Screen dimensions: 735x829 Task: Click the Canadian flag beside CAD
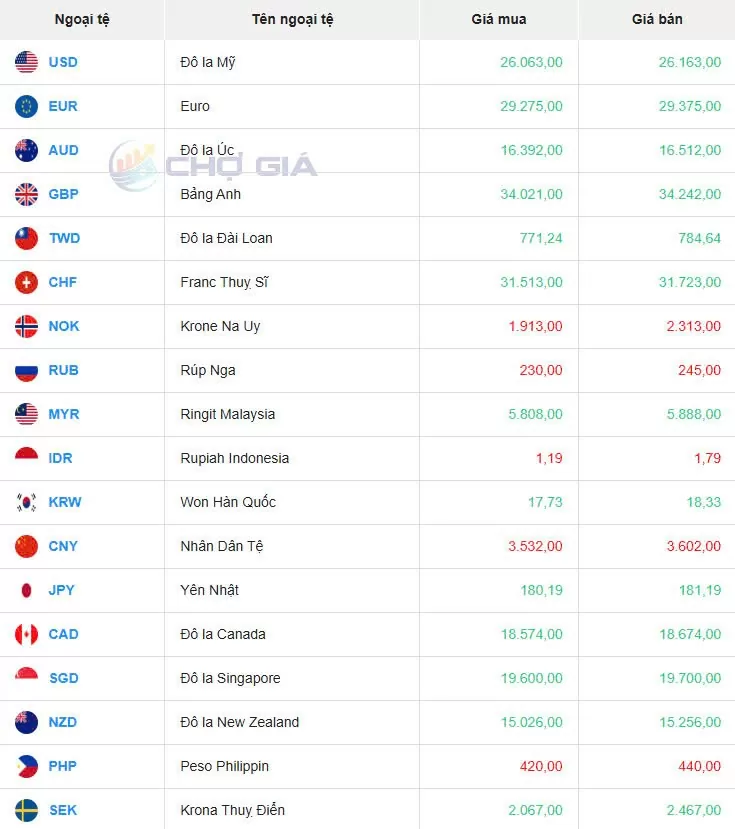pyautogui.click(x=26, y=634)
